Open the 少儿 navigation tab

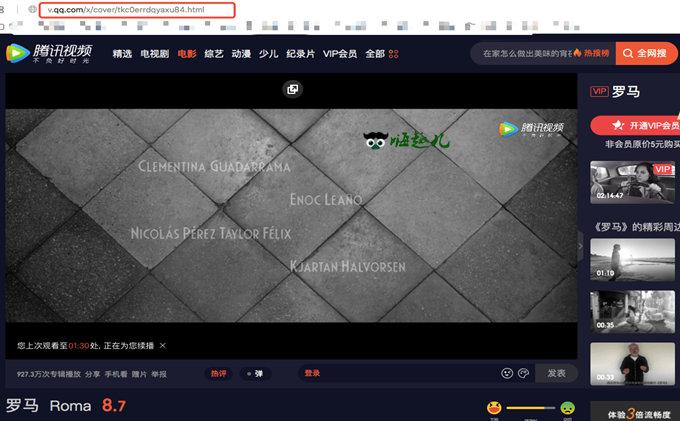coord(268,54)
